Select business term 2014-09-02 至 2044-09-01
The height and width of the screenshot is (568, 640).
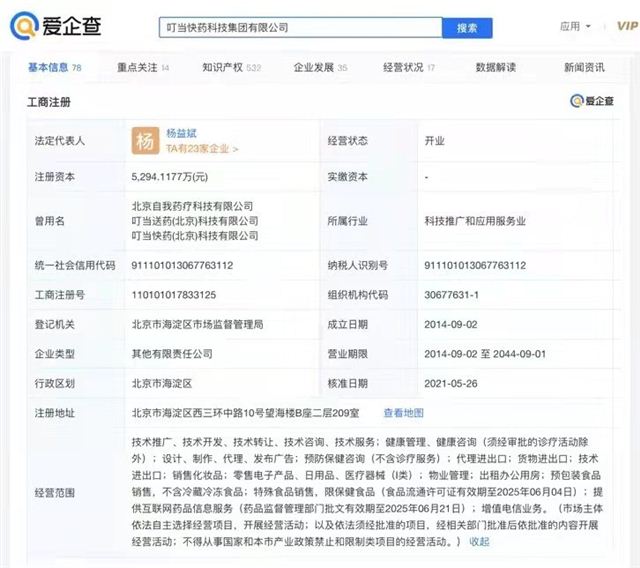pos(485,354)
